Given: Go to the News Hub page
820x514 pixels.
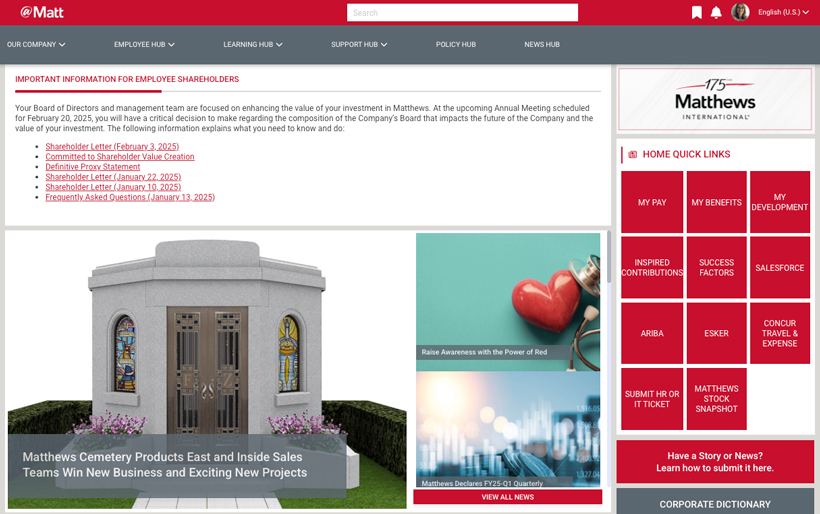Looking at the screenshot, I should click(541, 44).
